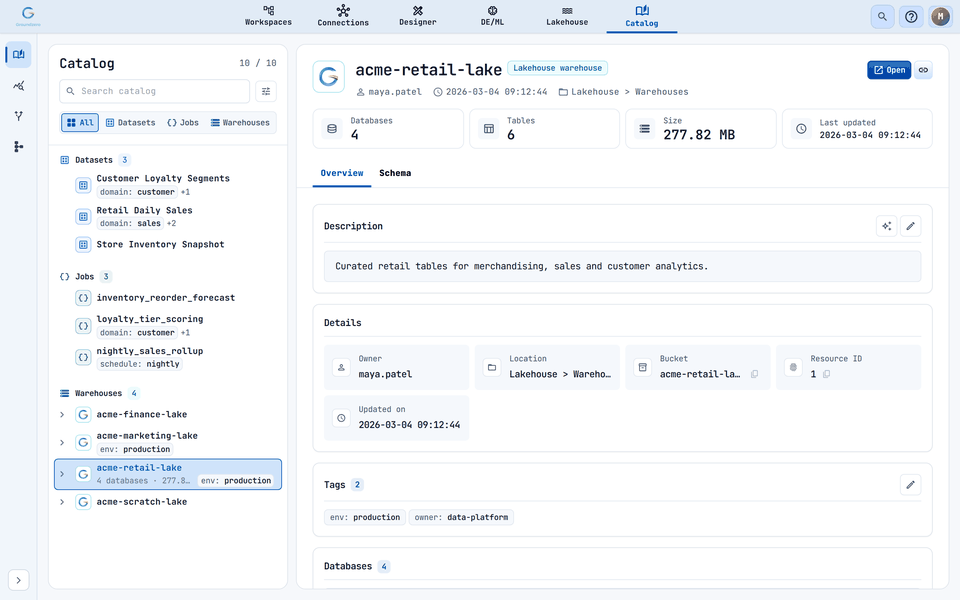Screen dimensions: 960x600
Task: Filter catalog to All items
Action: click(x=80, y=122)
